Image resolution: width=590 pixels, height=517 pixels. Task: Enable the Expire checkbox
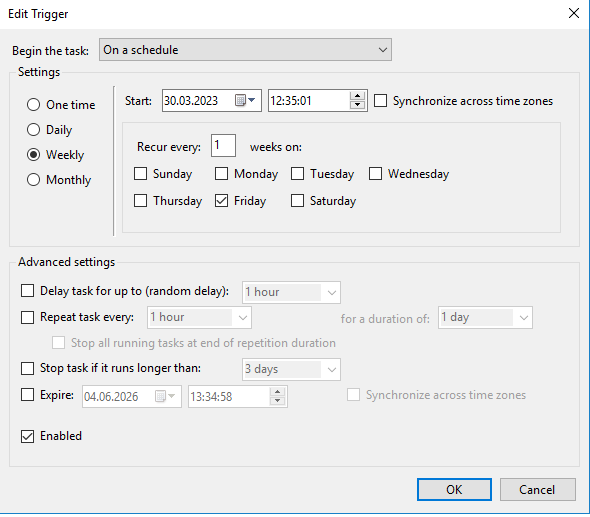coord(27,395)
